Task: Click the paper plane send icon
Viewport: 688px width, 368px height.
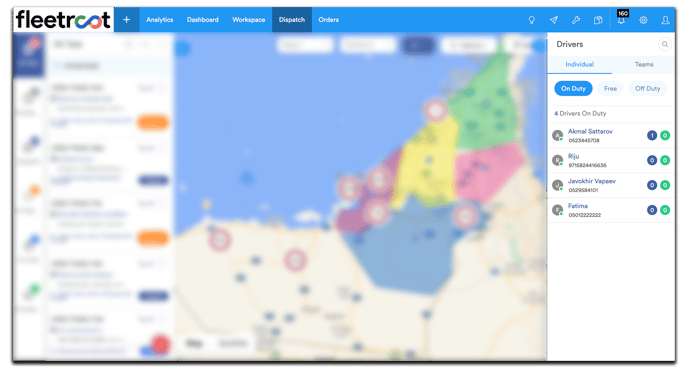Action: [554, 20]
